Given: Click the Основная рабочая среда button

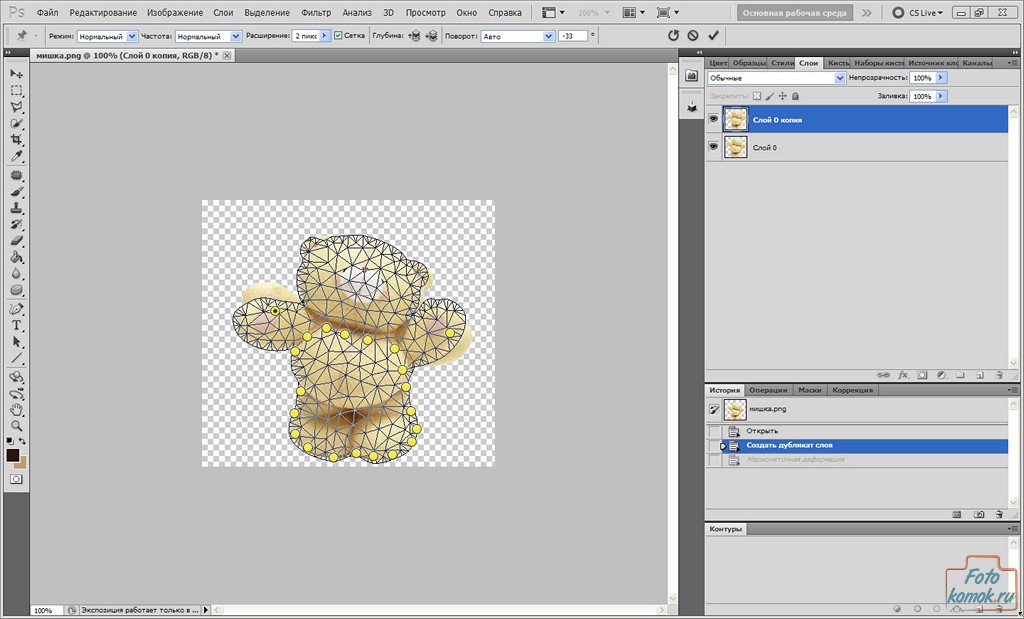Looking at the screenshot, I should 795,13.
